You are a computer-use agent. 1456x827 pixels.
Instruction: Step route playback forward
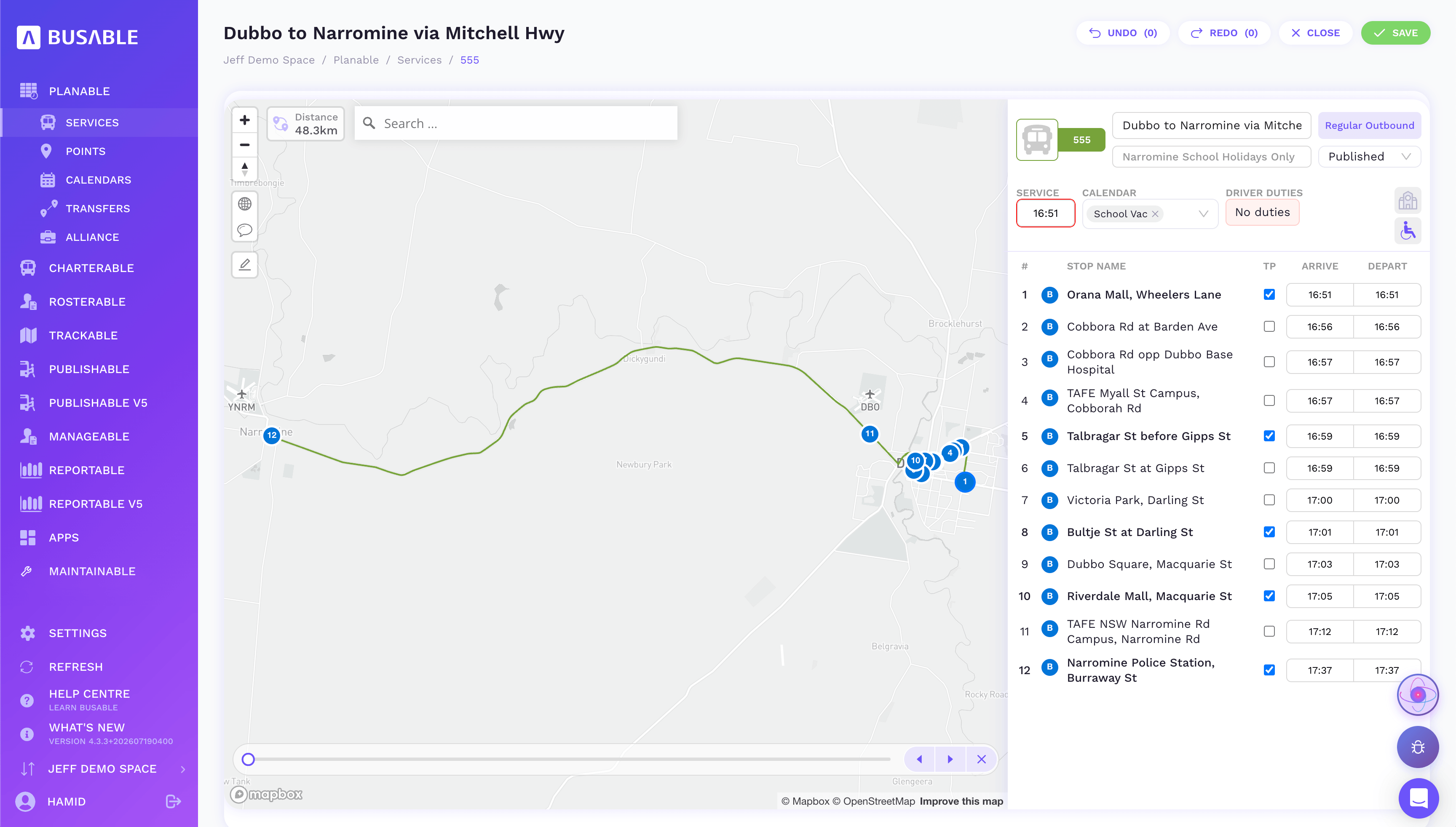(x=950, y=759)
